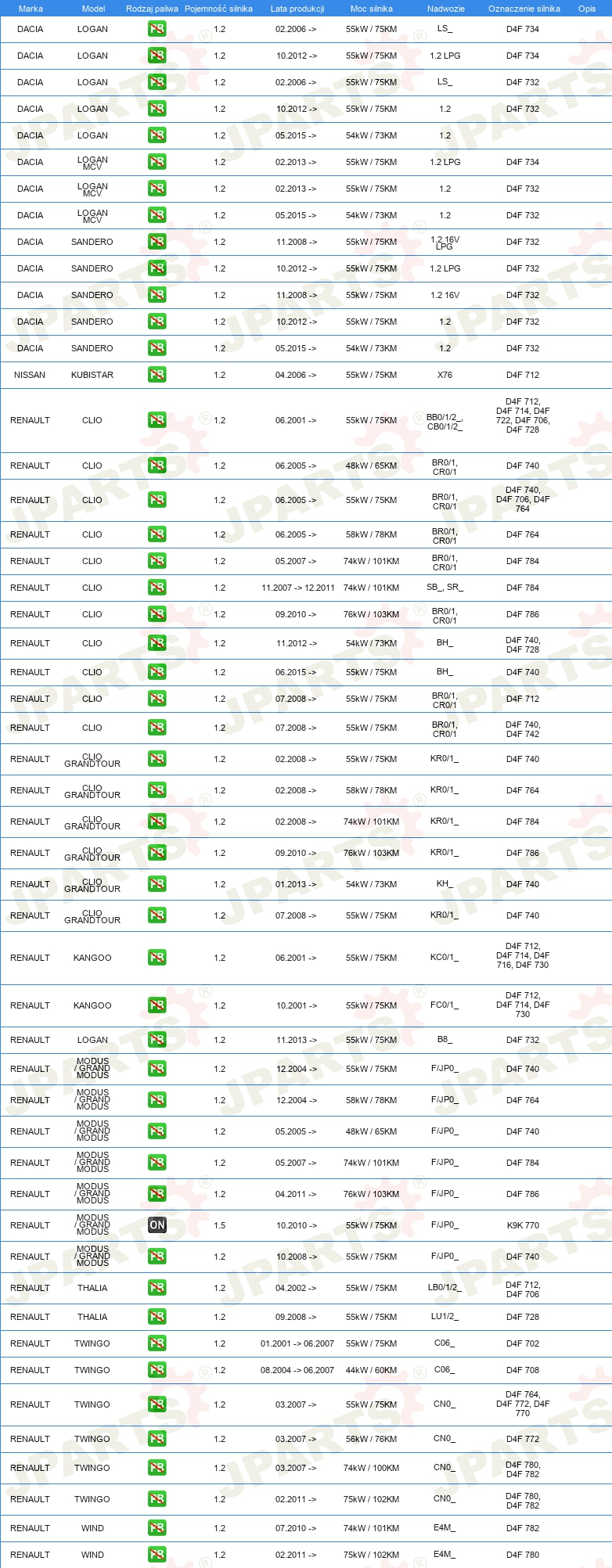Click the petrol icon for RENAULT WIND 02.2011

pos(157,1555)
